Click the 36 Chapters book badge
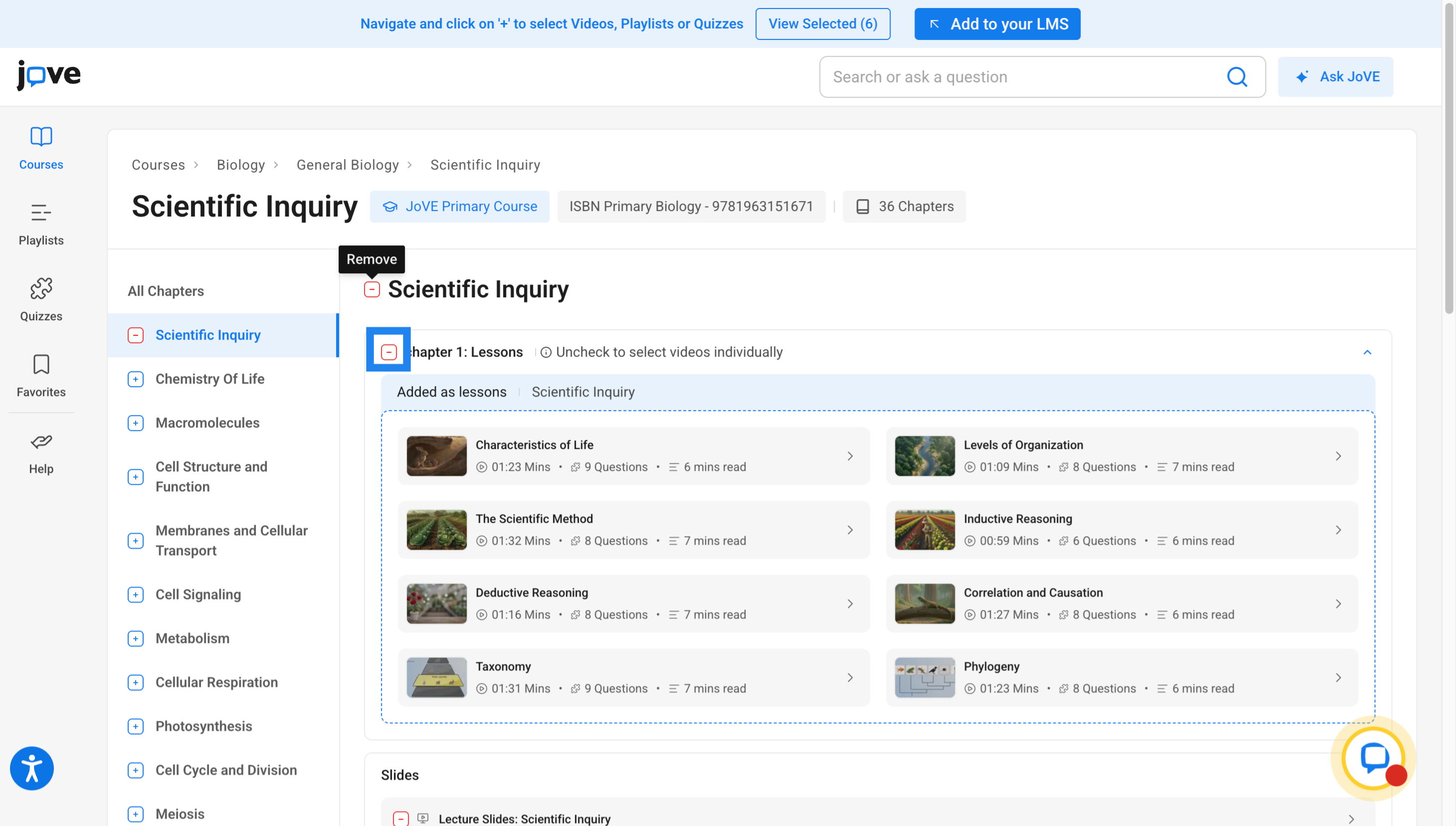 click(x=905, y=206)
